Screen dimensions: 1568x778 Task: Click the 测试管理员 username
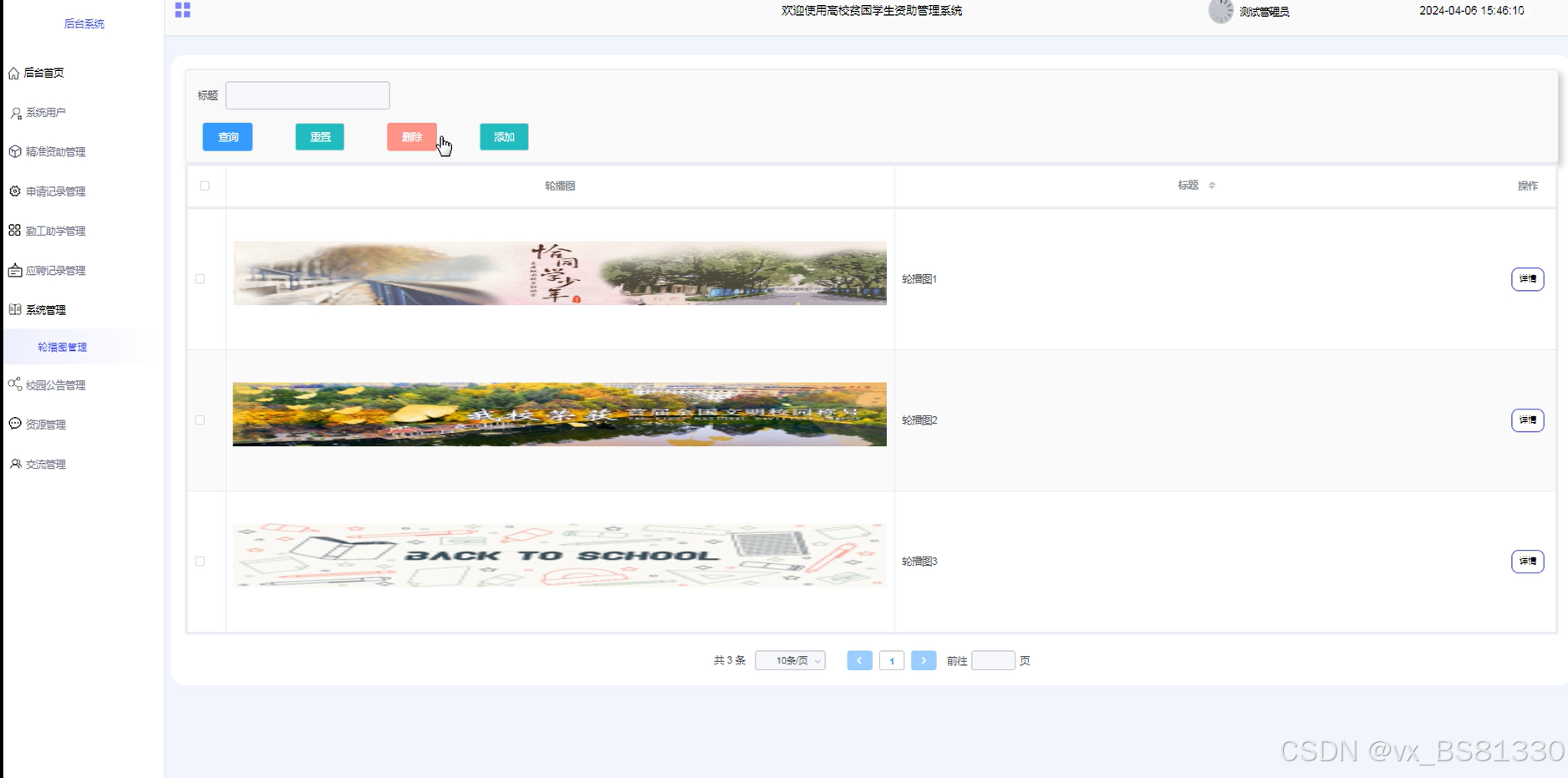point(1265,12)
